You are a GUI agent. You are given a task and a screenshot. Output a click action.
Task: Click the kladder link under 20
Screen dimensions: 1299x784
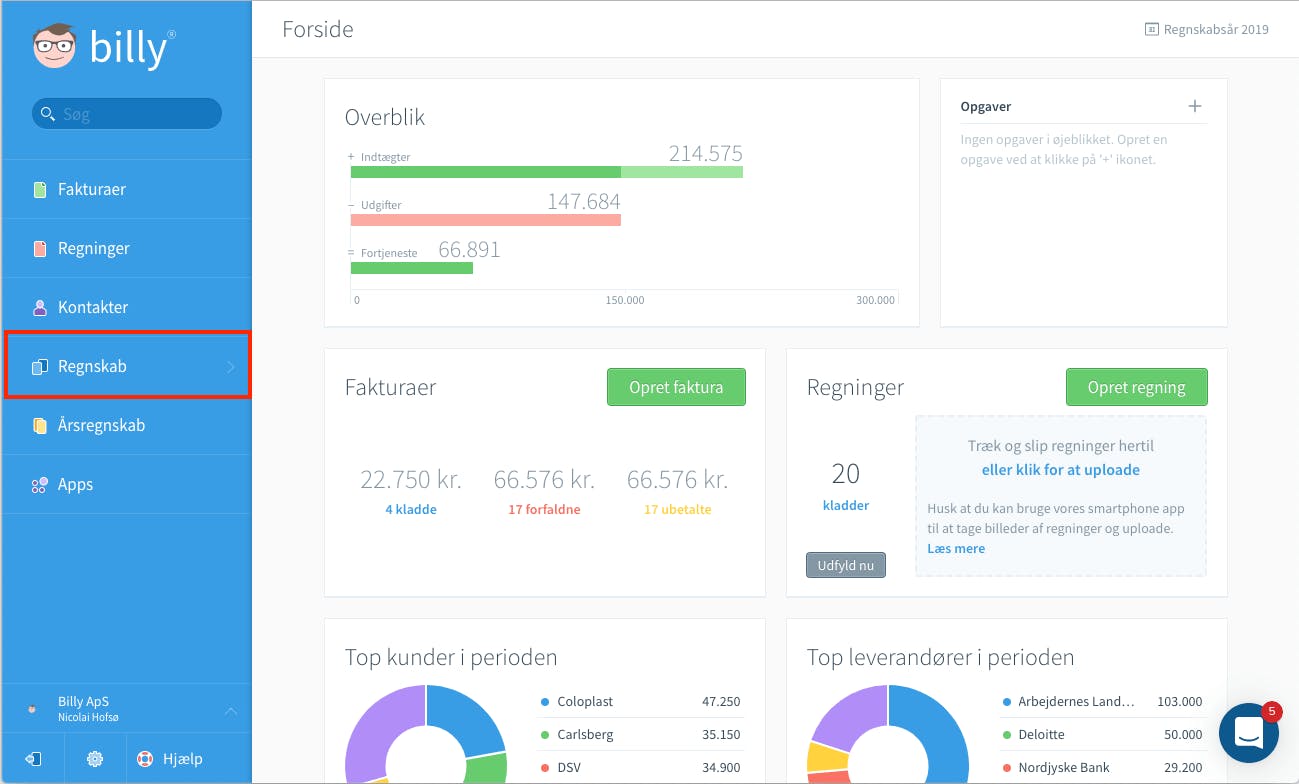[x=846, y=505]
